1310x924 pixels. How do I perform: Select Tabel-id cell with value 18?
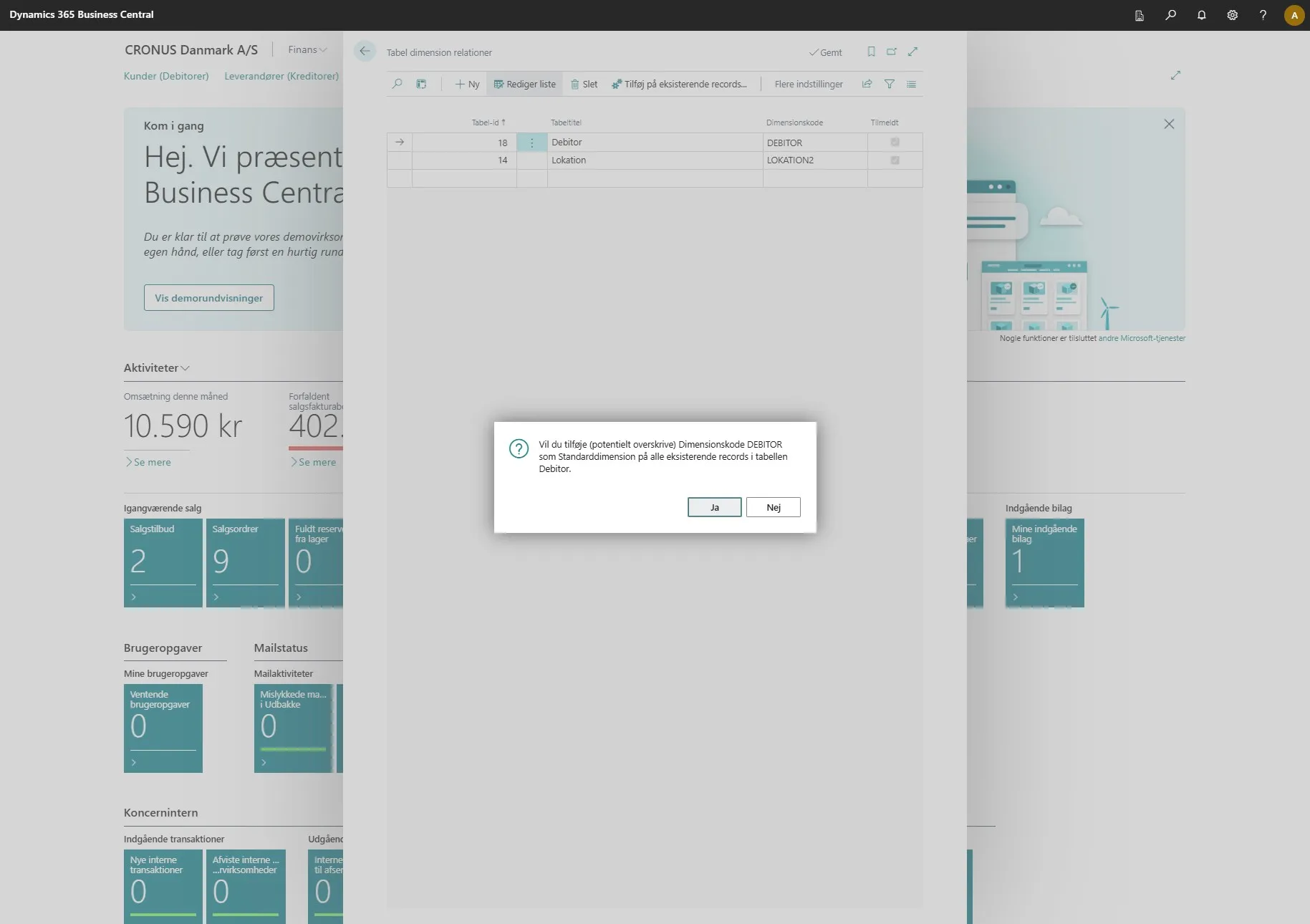tap(464, 143)
